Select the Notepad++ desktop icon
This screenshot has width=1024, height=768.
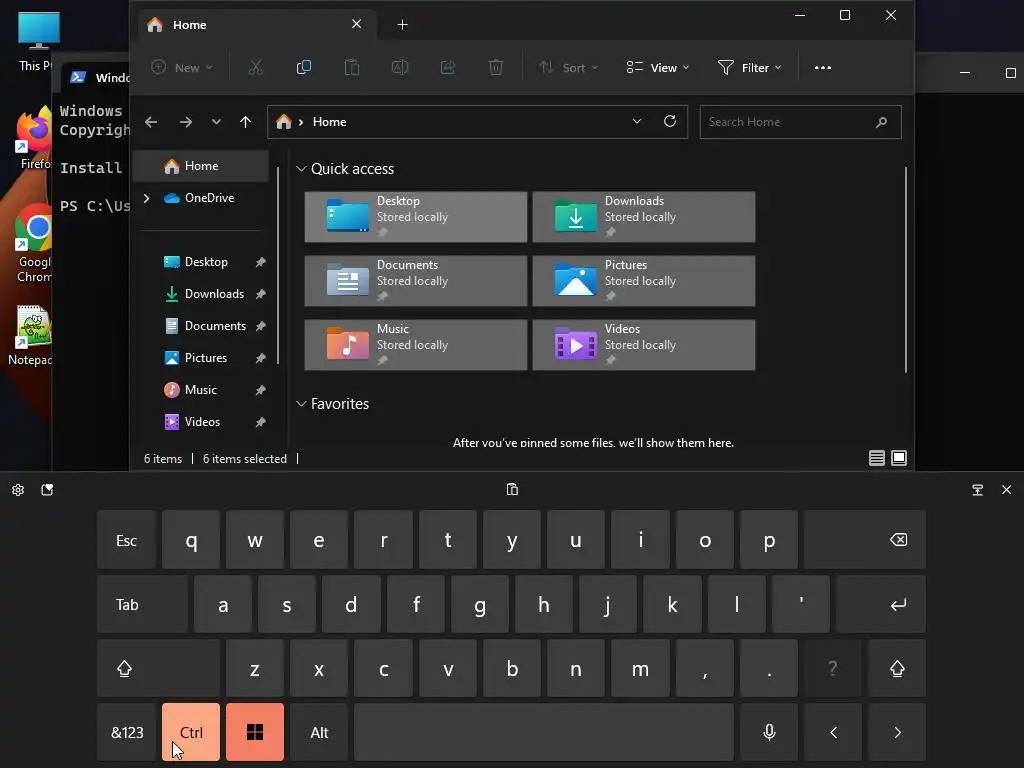(x=30, y=336)
